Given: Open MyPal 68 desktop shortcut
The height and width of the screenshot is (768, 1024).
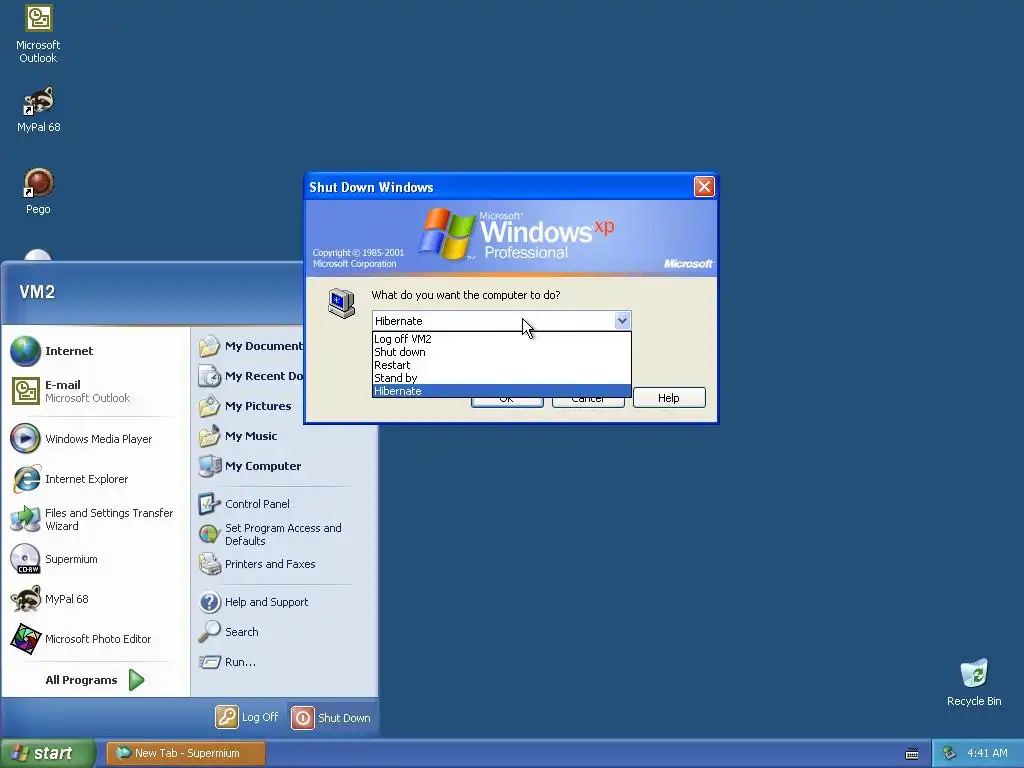Looking at the screenshot, I should coord(39,110).
